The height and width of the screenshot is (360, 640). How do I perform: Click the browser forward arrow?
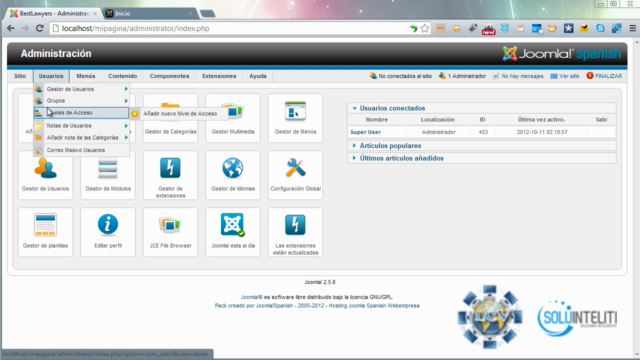[x=25, y=28]
